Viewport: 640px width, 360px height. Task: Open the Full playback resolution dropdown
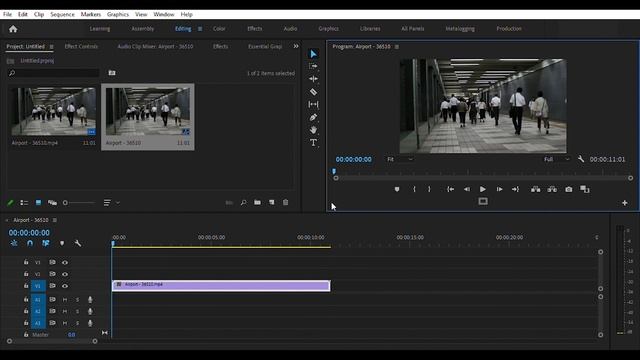pyautogui.click(x=557, y=159)
